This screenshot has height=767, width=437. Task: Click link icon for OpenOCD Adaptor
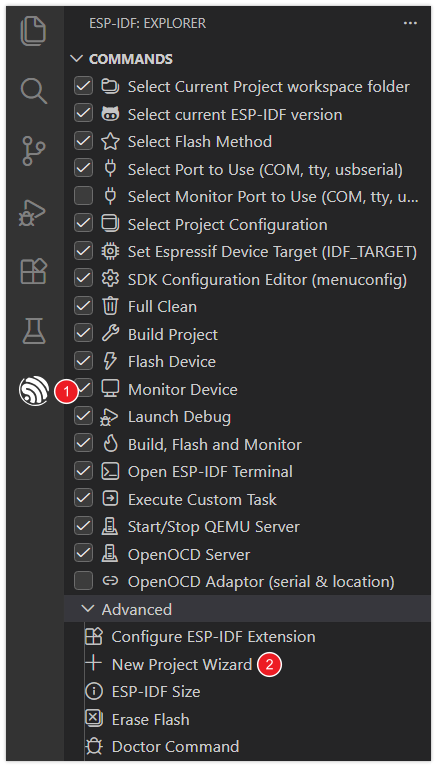110,582
